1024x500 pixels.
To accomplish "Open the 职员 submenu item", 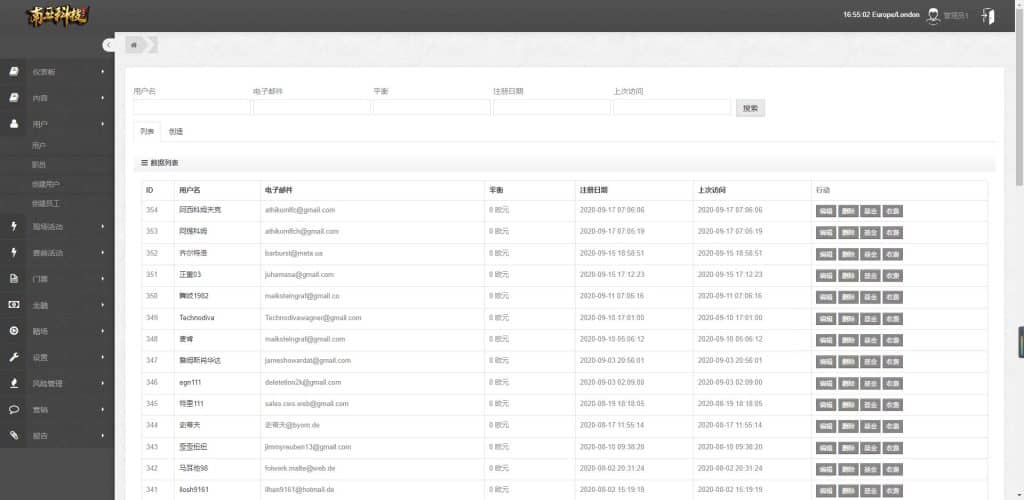I will click(x=39, y=164).
